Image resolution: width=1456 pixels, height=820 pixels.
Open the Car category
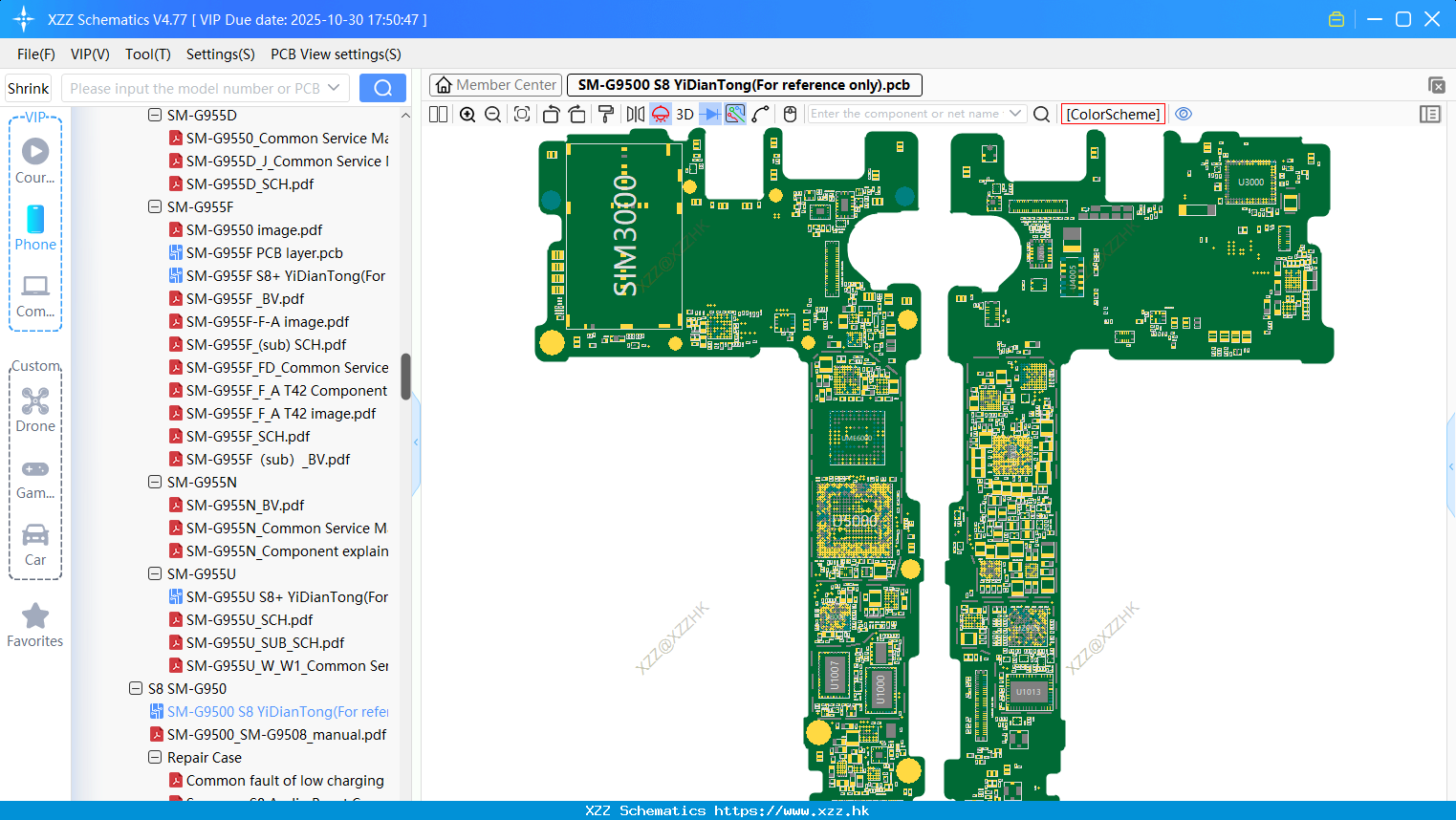pyautogui.click(x=35, y=545)
